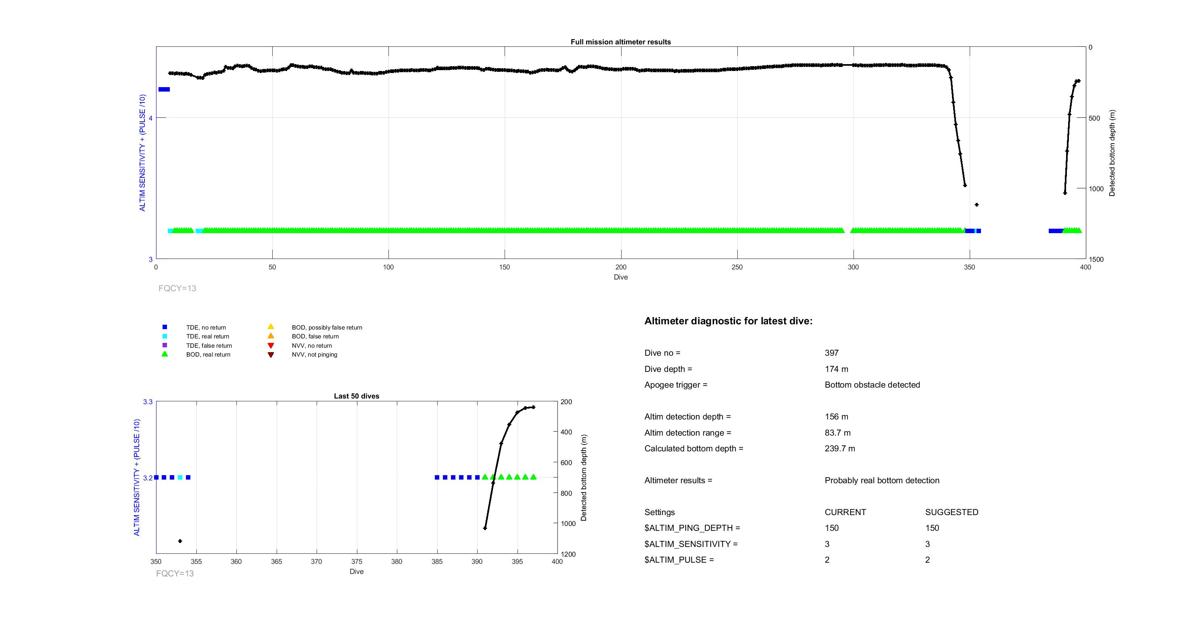Click the calculated bottom depth value '239.7 m'
Viewport: 1200px width, 622px height.
pyautogui.click(x=840, y=449)
